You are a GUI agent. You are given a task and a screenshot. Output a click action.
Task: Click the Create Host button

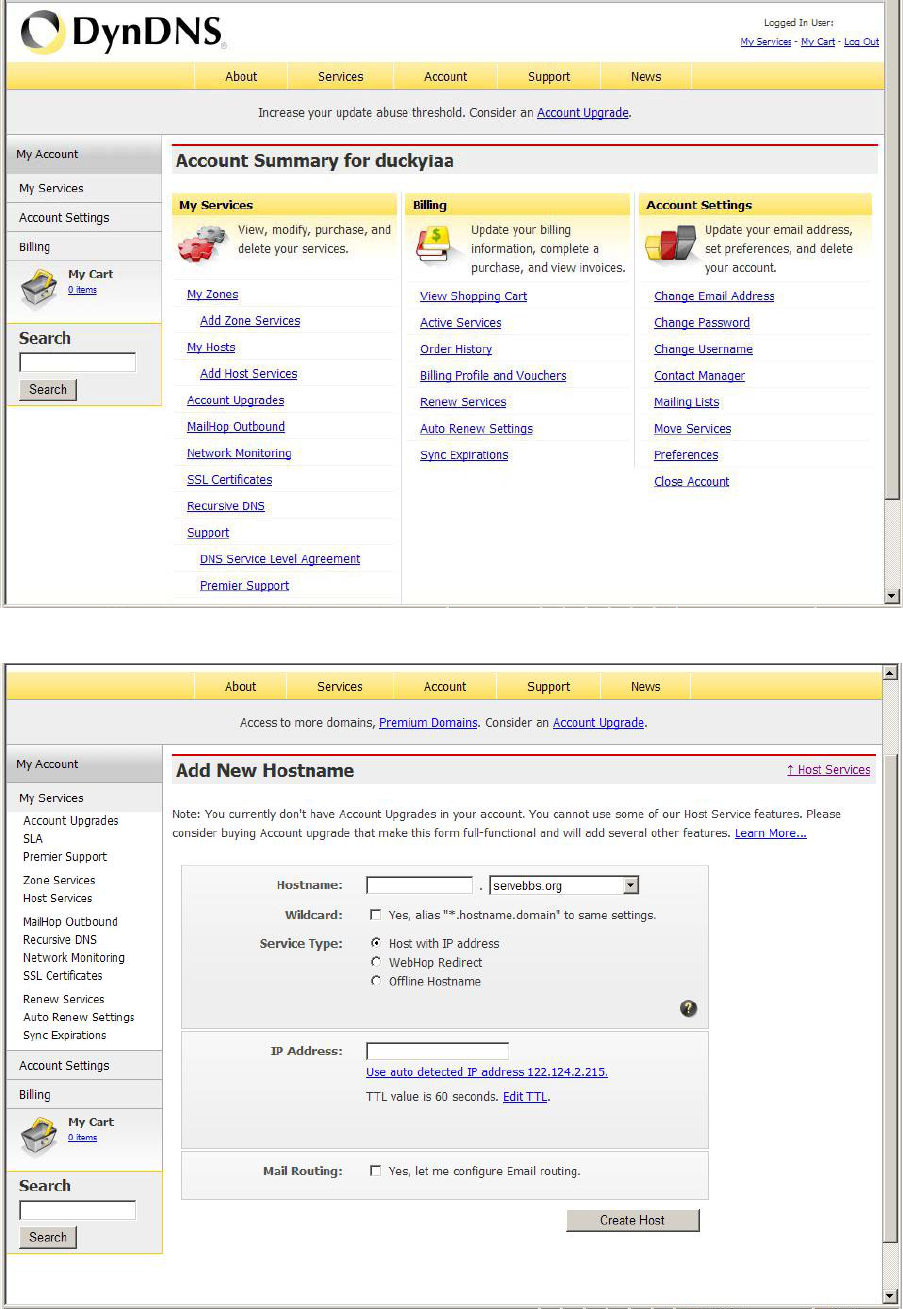632,1220
